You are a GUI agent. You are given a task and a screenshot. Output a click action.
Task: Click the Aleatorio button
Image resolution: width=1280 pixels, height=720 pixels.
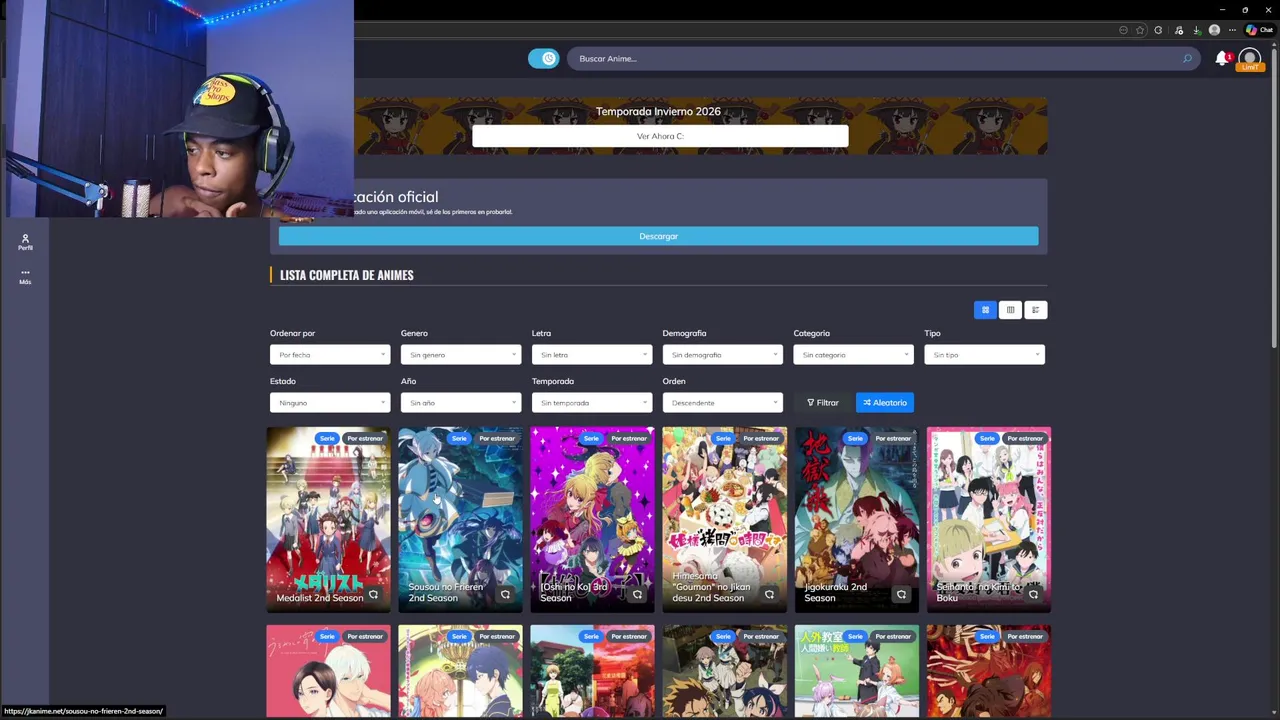coord(885,403)
